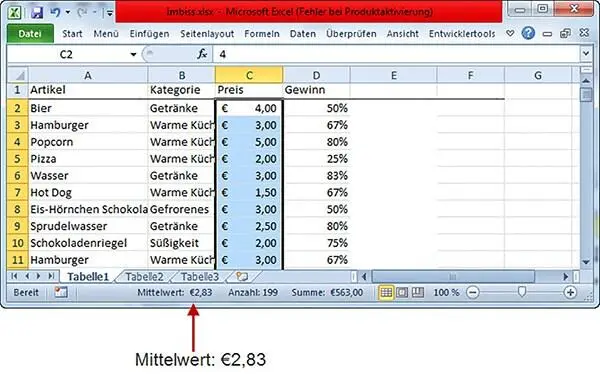Click the cell containing 'Bier'
The width and height of the screenshot is (600, 380).
click(x=88, y=108)
